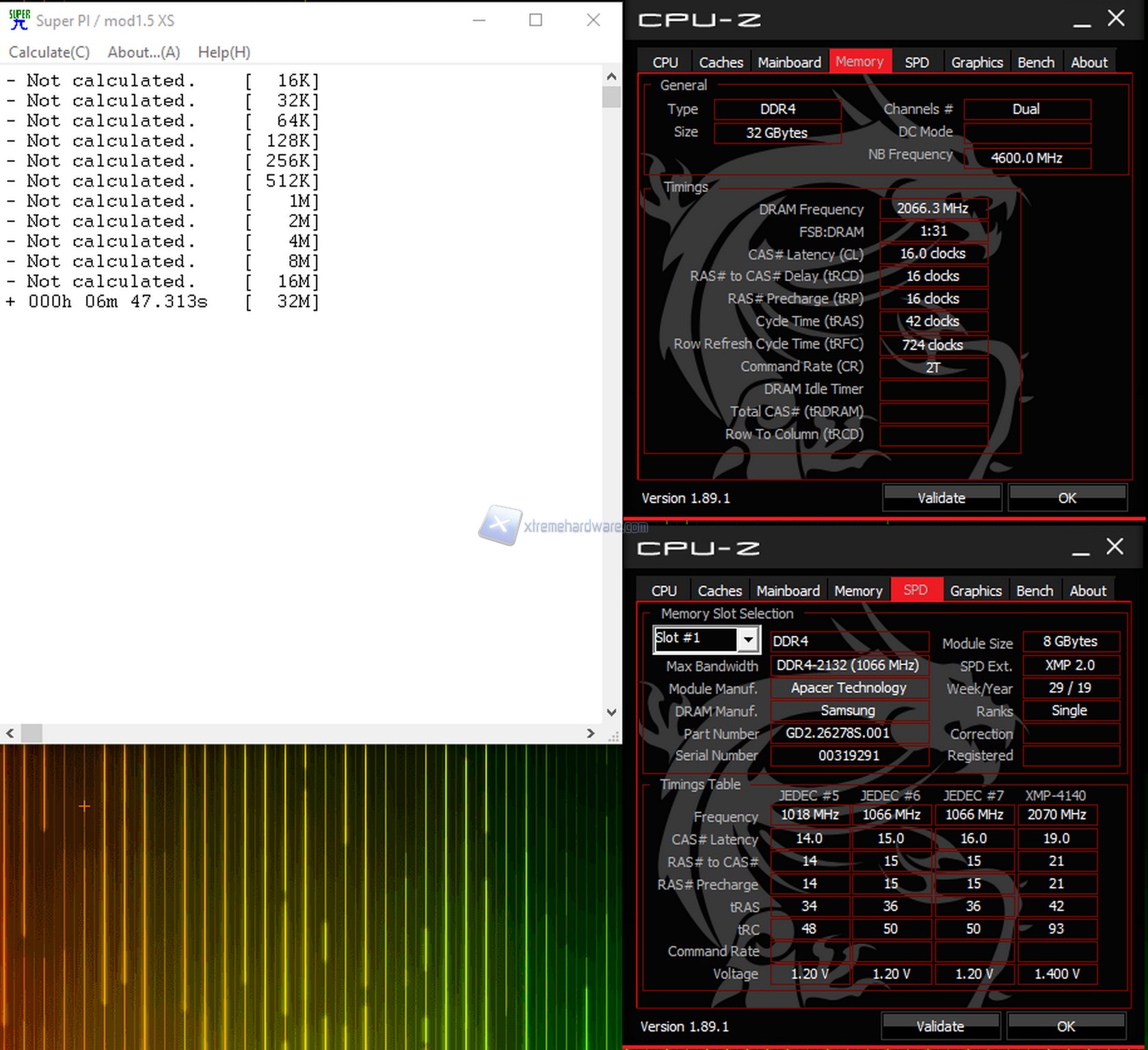Close the lower CPU-Z SPD window
This screenshot has height=1050, width=1148.
point(1114,547)
